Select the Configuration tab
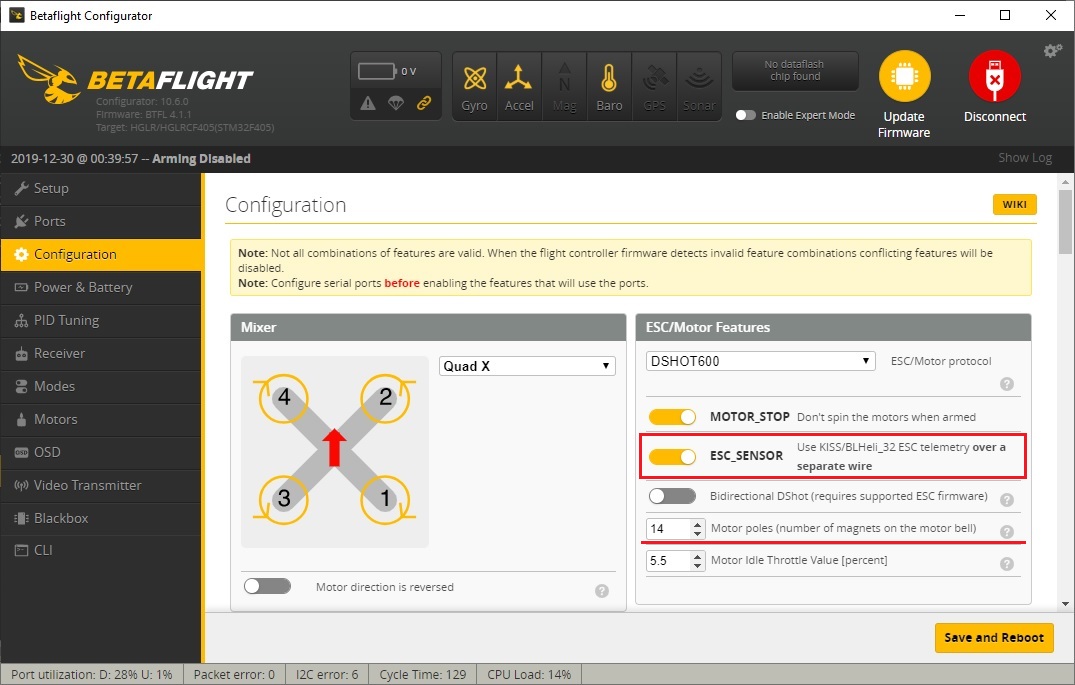Screen dimensions: 1075x685 [101, 254]
